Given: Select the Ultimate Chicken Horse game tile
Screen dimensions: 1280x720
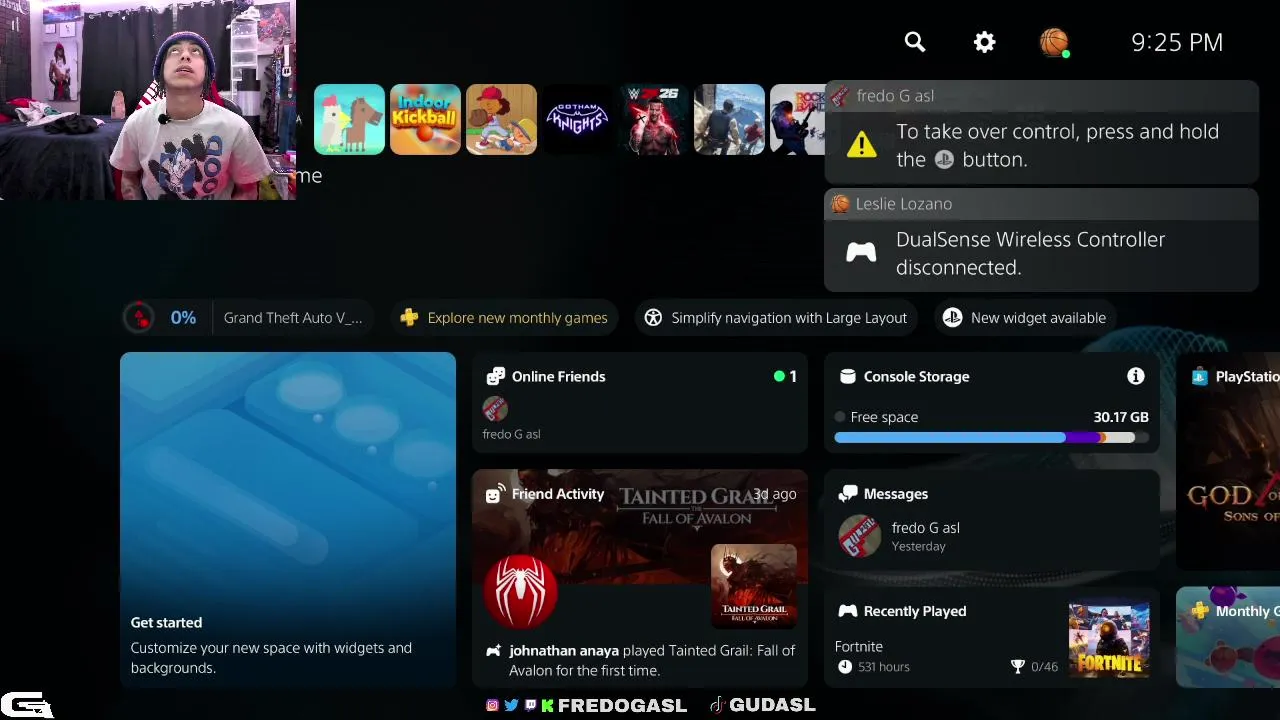Looking at the screenshot, I should click(349, 120).
